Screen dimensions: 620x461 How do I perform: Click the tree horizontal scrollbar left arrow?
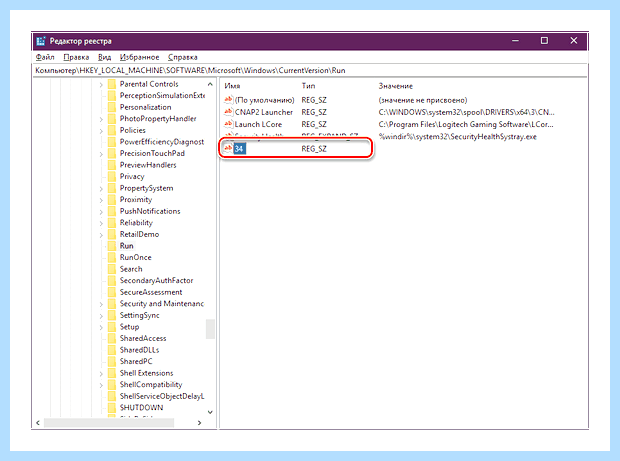(38, 423)
